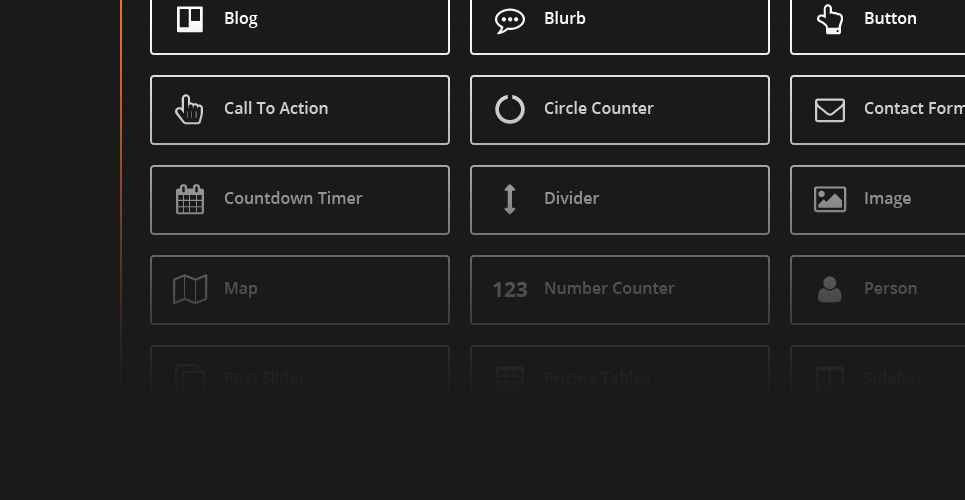Click the Circle Counter ring icon
This screenshot has height=500, width=965.
pyautogui.click(x=510, y=110)
